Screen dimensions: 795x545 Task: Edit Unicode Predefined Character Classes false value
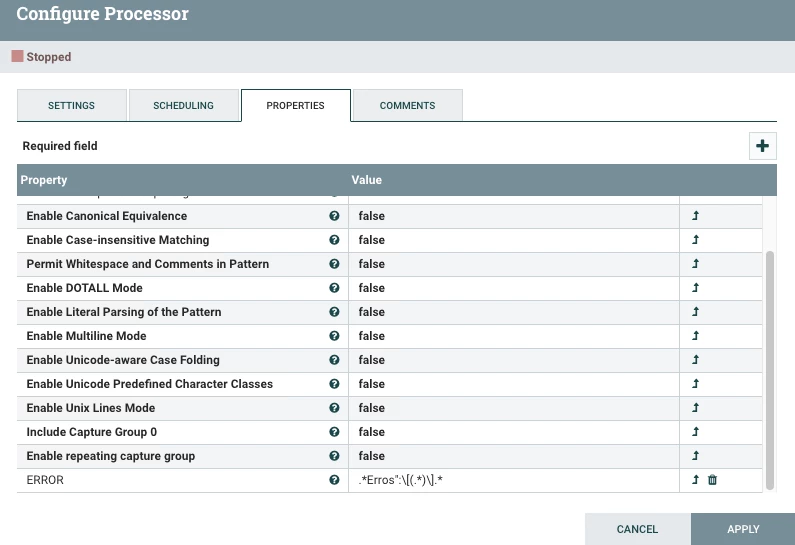pos(514,384)
